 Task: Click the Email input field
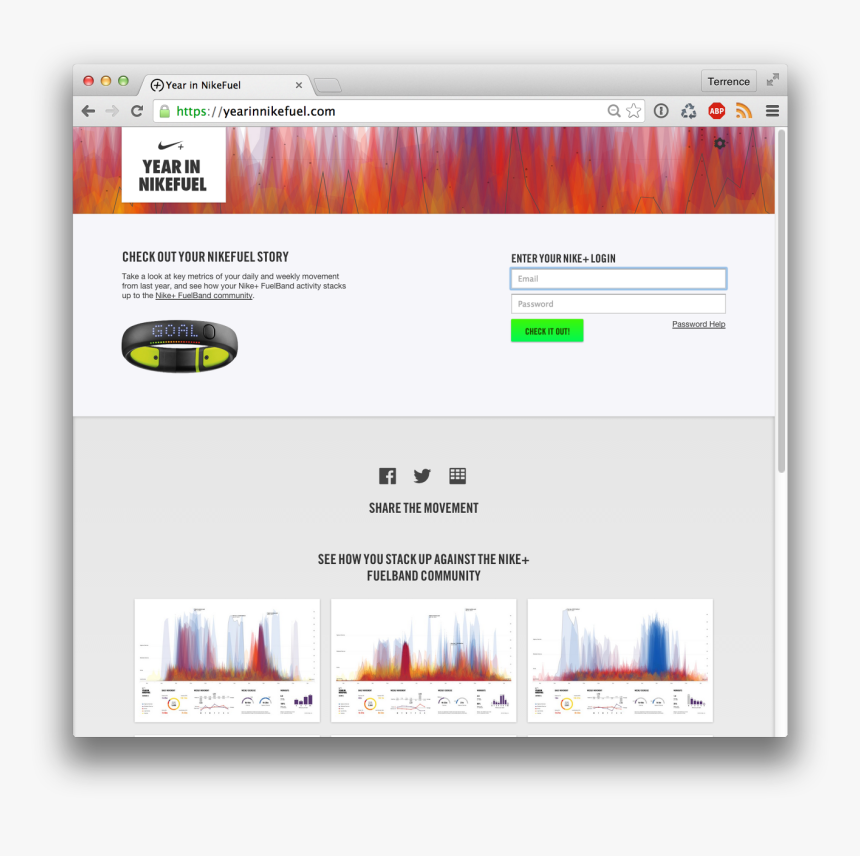coord(617,278)
